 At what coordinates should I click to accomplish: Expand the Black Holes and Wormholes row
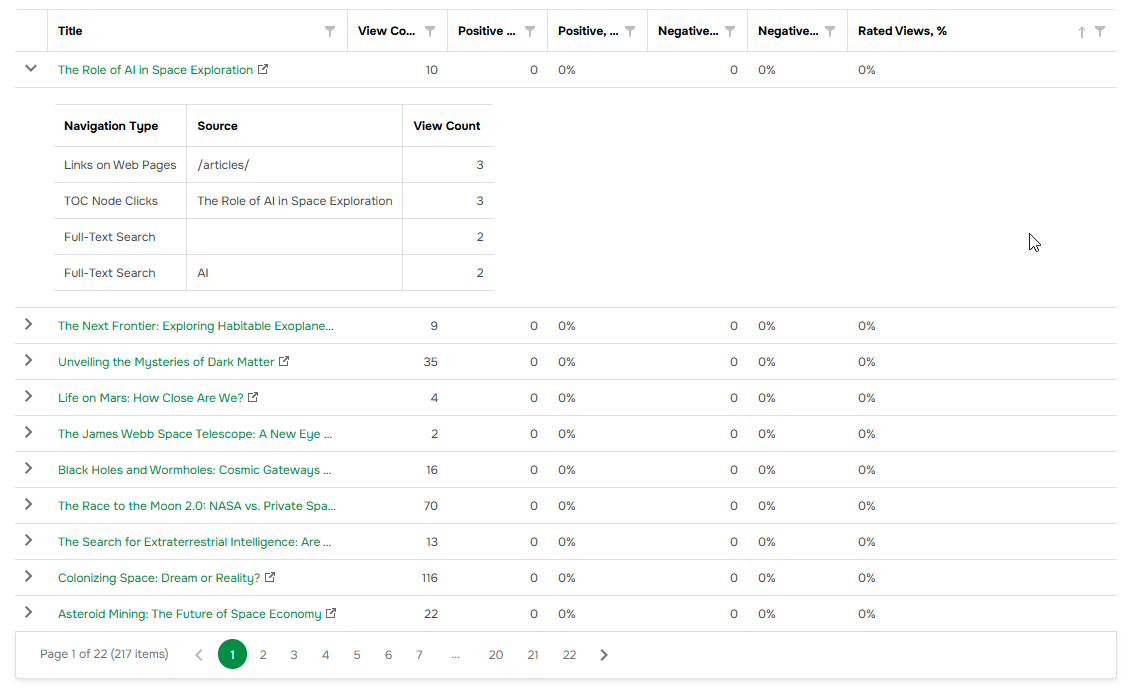(29, 469)
